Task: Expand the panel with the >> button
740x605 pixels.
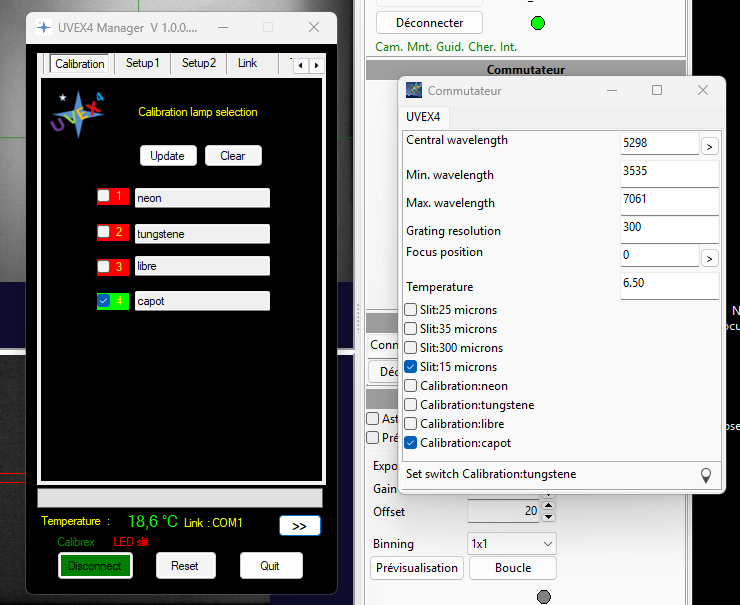Action: (x=299, y=525)
